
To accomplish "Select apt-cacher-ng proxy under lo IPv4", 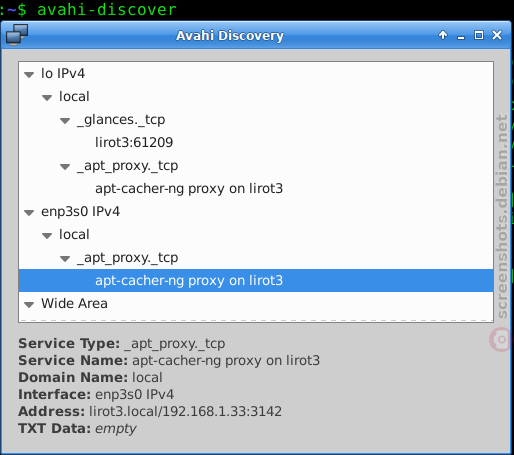I will pyautogui.click(x=189, y=188).
